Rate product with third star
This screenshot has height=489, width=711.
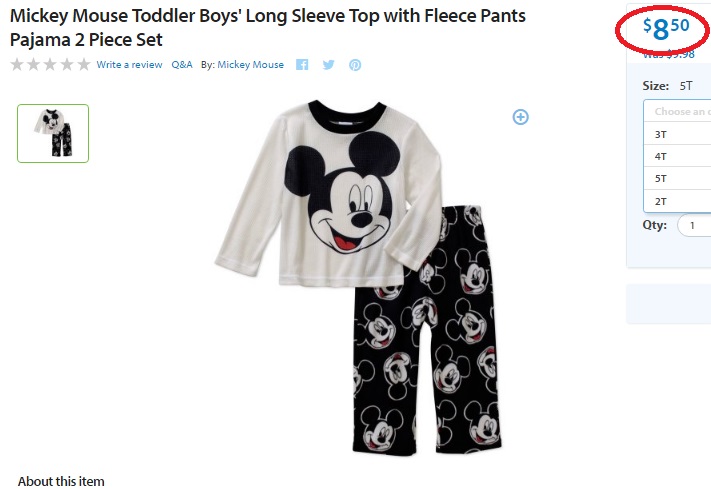click(50, 64)
